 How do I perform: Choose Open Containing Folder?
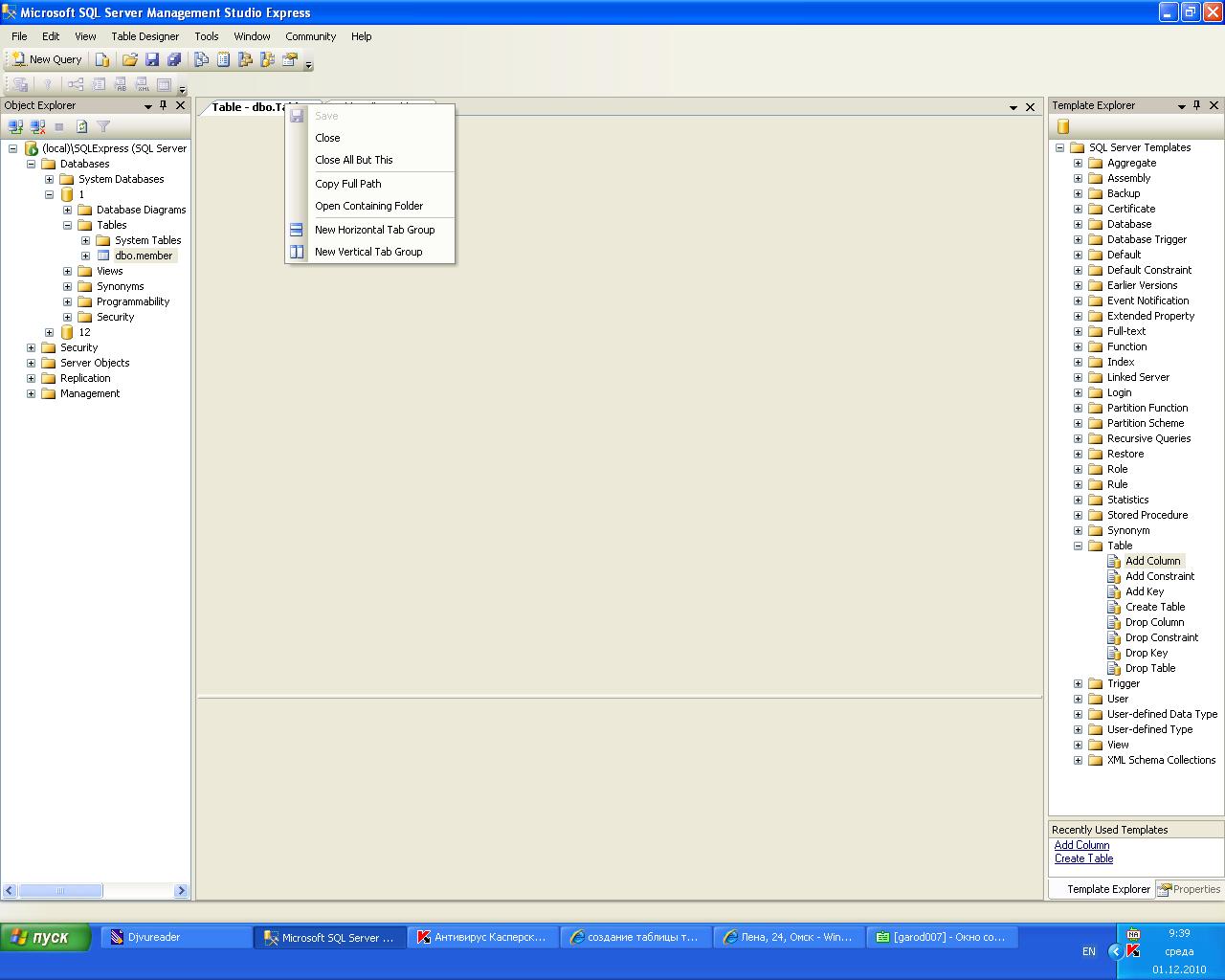click(370, 206)
